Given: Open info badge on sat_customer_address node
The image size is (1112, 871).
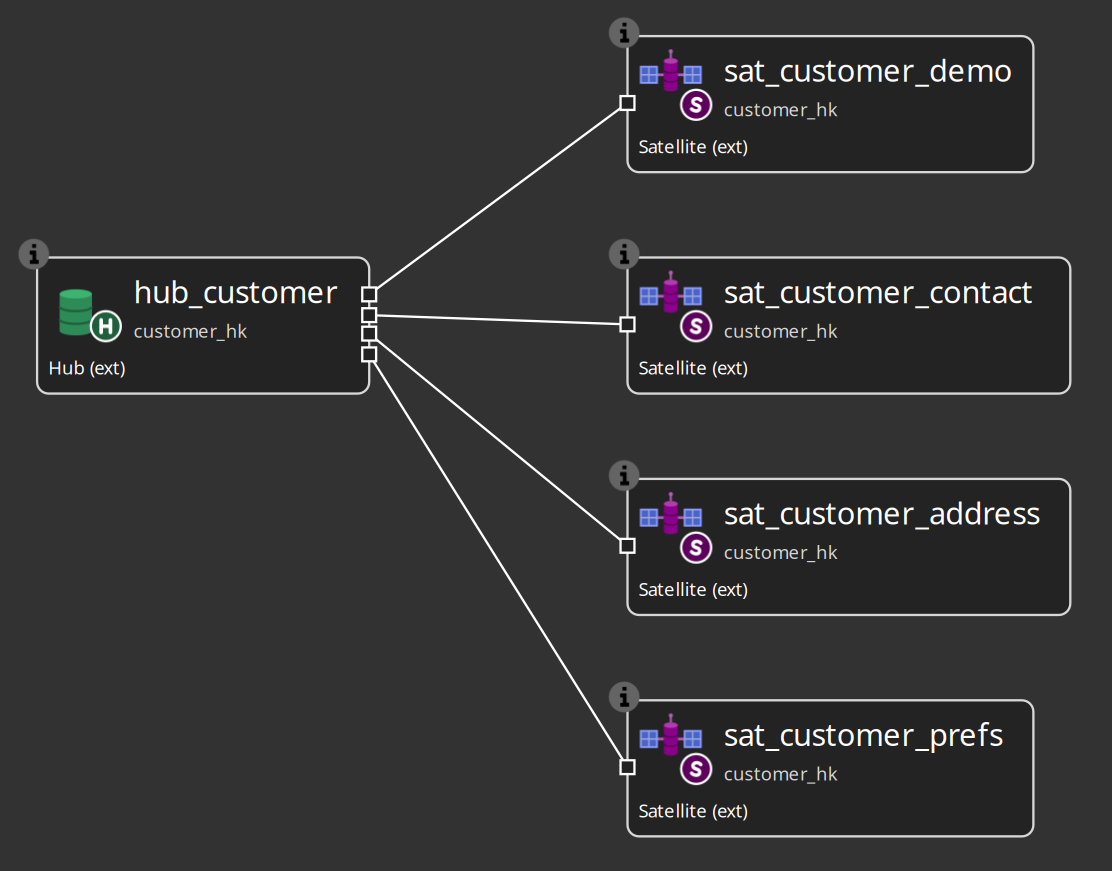Looking at the screenshot, I should pos(624,475).
